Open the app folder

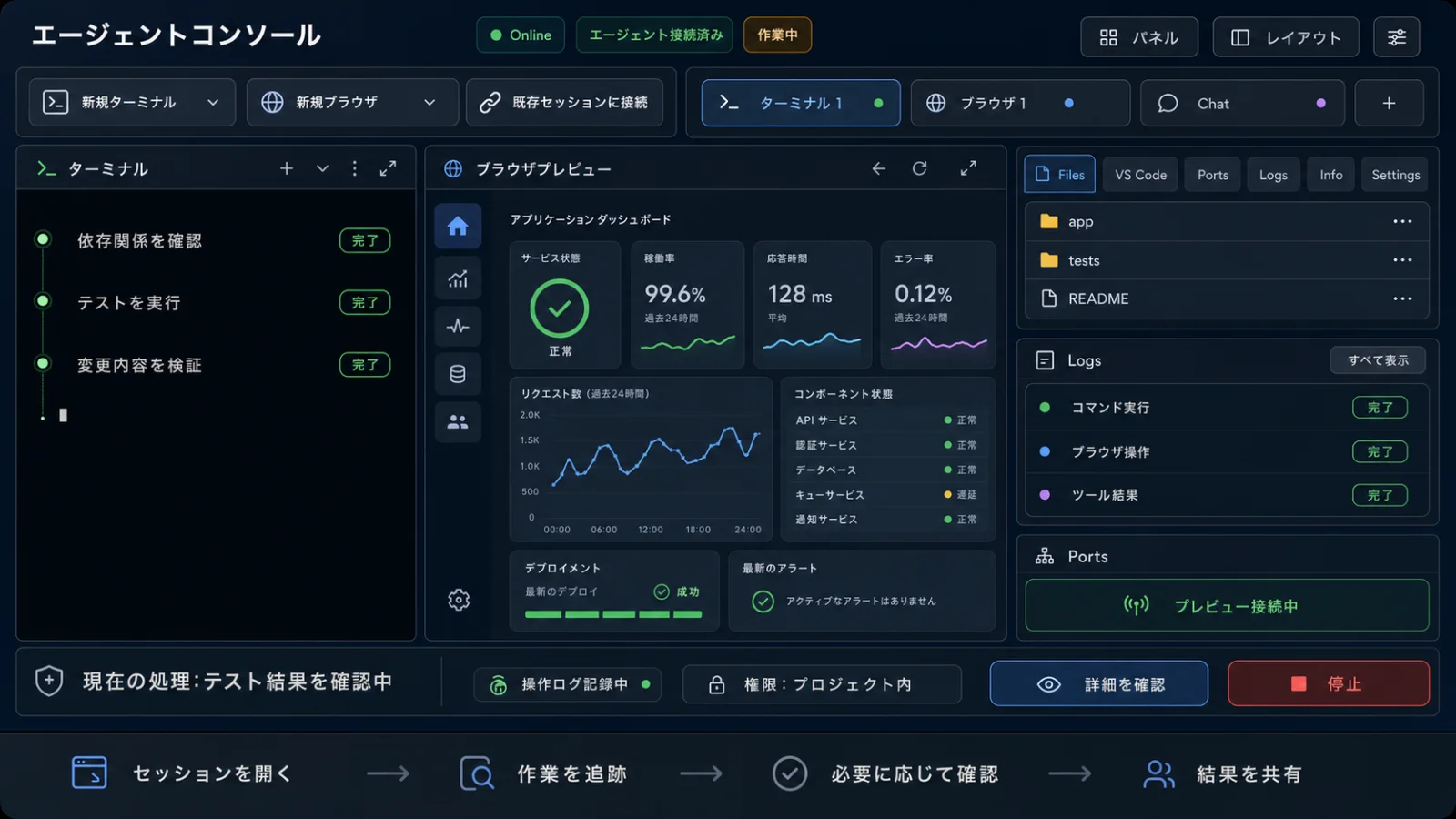tap(1227, 221)
